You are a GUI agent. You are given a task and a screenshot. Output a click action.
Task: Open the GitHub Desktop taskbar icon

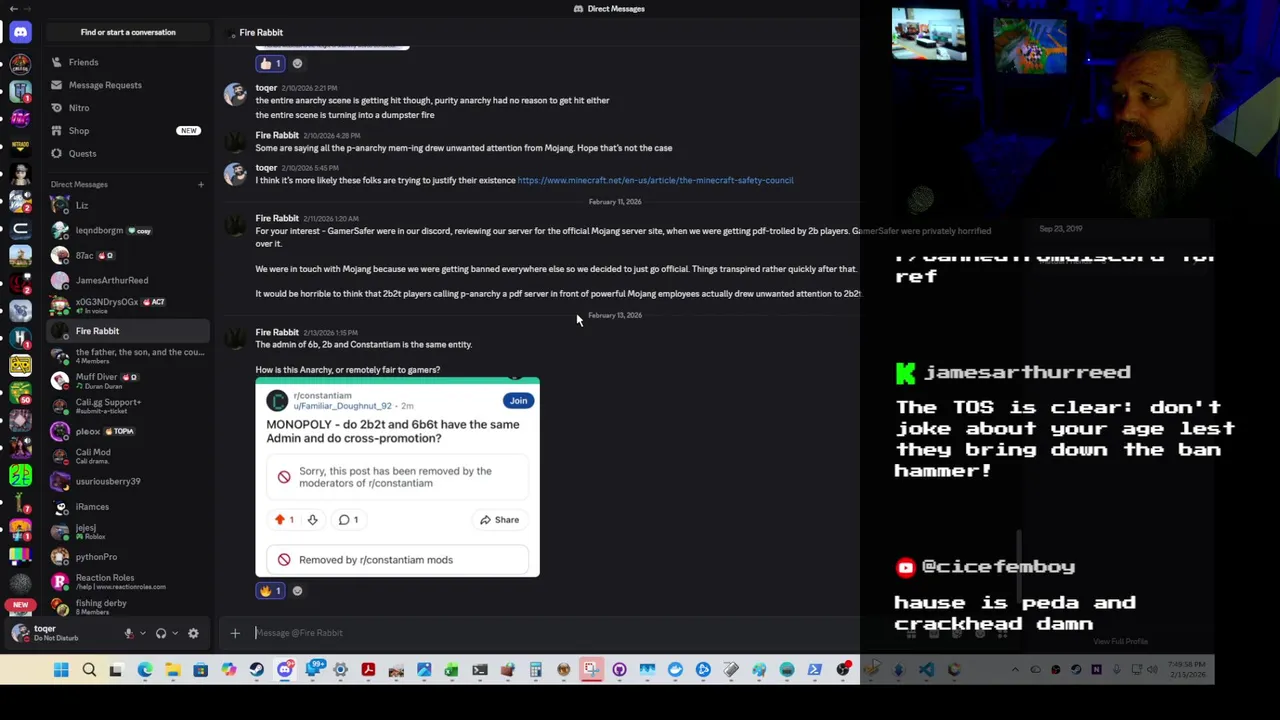[x=619, y=670]
